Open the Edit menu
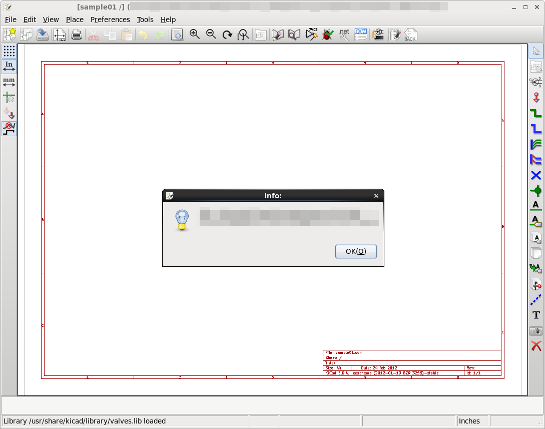This screenshot has width=545, height=429. 30,20
